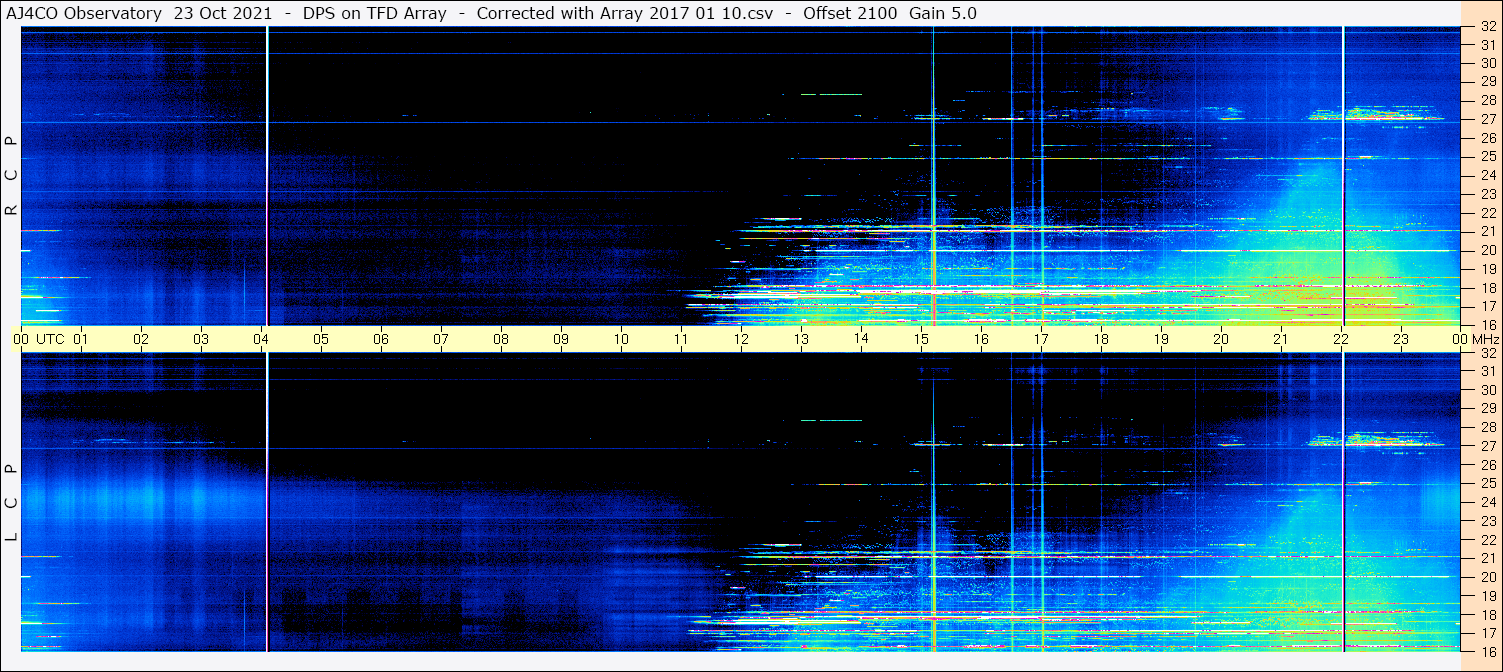Viewport: 1503px width, 672px height.
Task: Click the 22 hour marker on the time axis
Action: (1341, 339)
